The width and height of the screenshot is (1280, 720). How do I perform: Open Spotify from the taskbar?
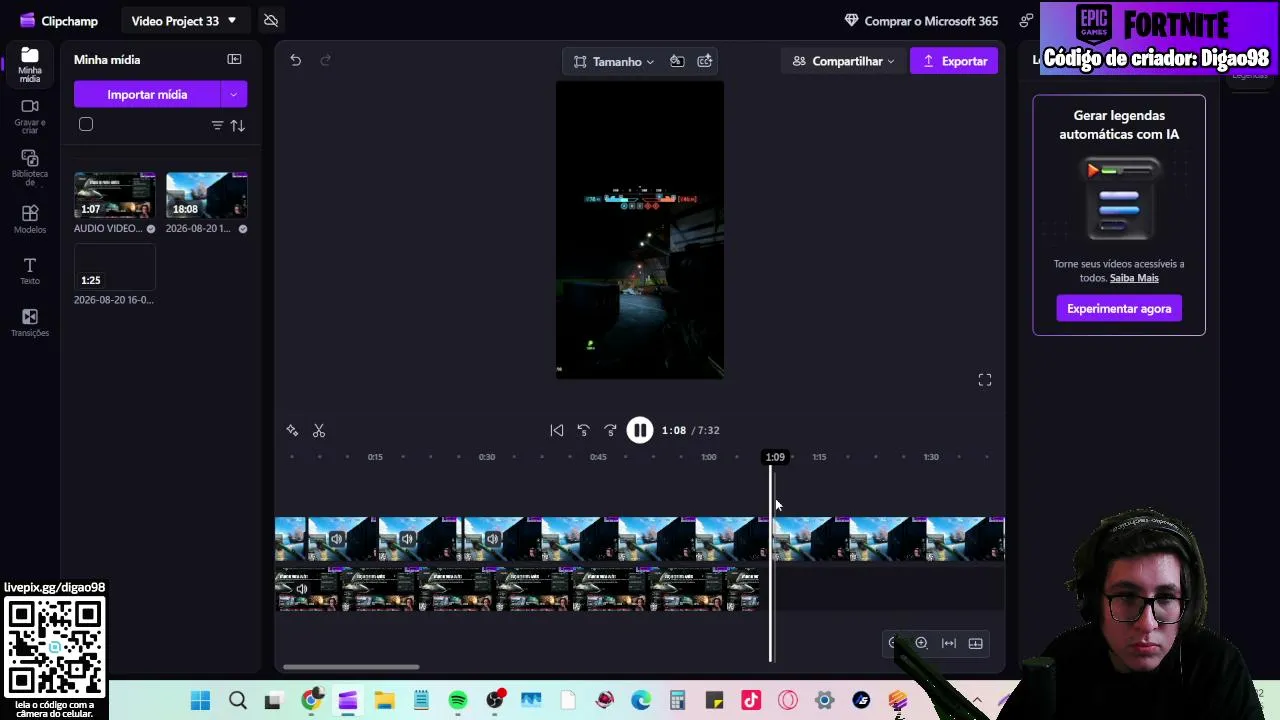458,700
